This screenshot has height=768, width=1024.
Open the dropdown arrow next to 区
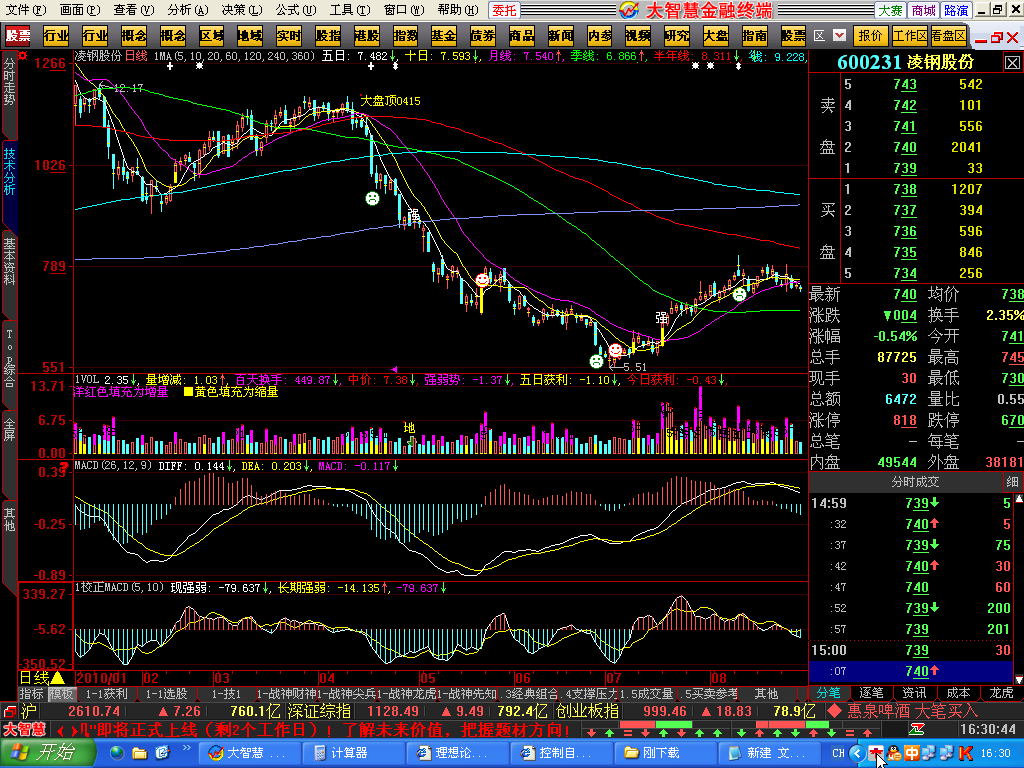(840, 35)
